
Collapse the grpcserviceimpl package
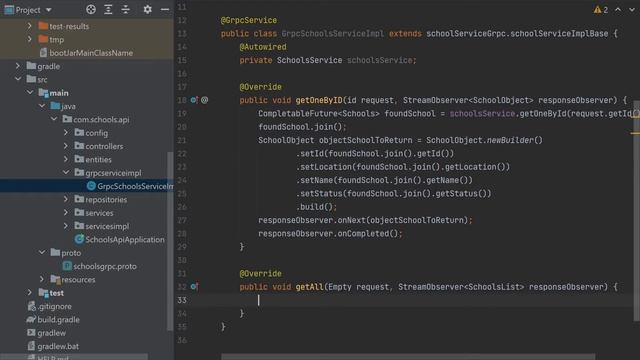(x=66, y=173)
